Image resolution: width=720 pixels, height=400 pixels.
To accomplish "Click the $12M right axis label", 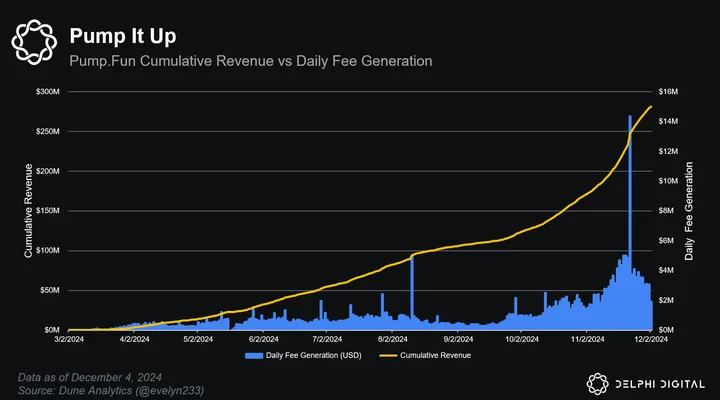I will 668,151.
